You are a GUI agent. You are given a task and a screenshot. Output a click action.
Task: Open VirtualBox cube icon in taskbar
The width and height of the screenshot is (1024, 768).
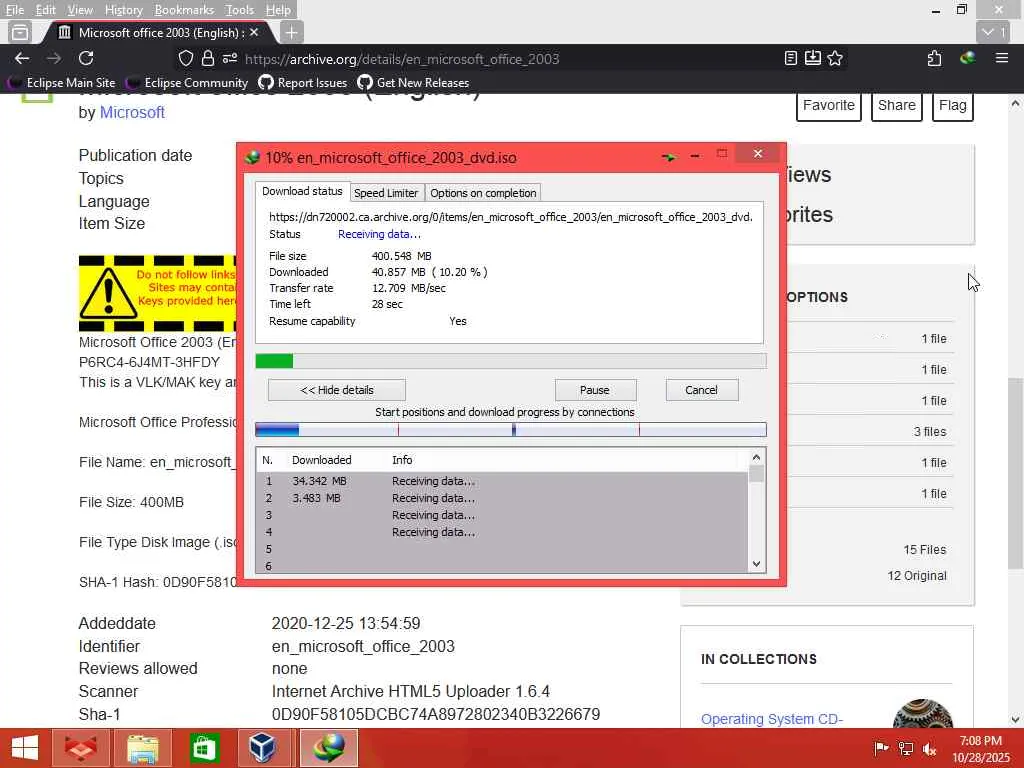click(x=263, y=748)
